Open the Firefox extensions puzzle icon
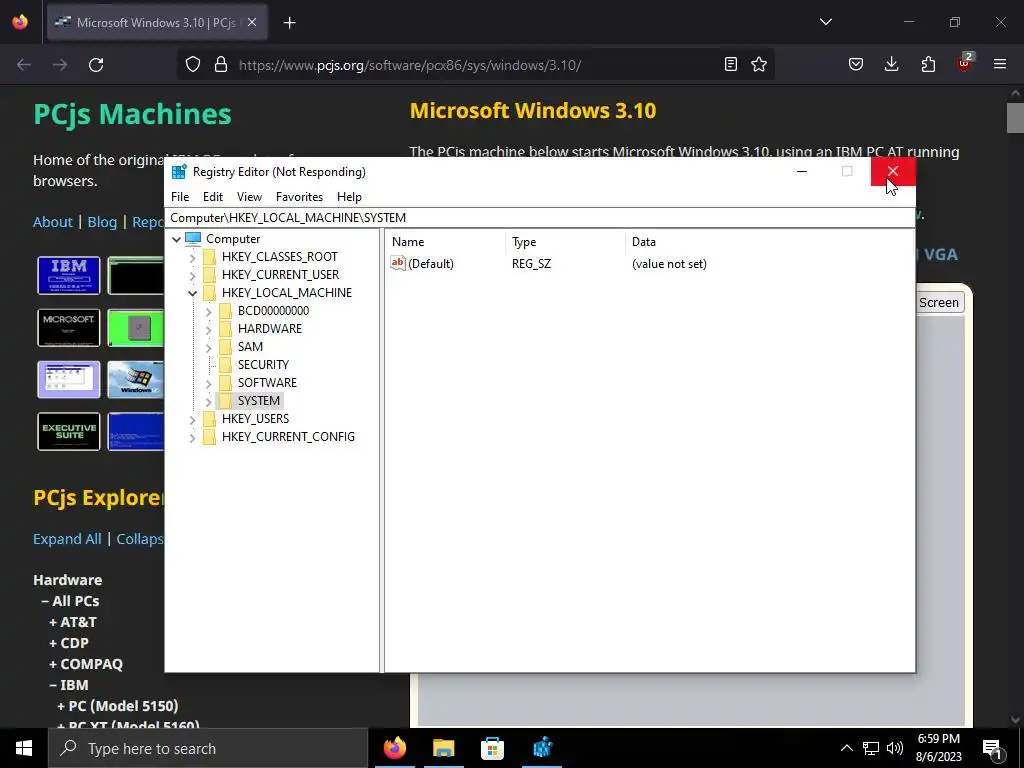Image resolution: width=1024 pixels, height=768 pixels. pos(928,64)
